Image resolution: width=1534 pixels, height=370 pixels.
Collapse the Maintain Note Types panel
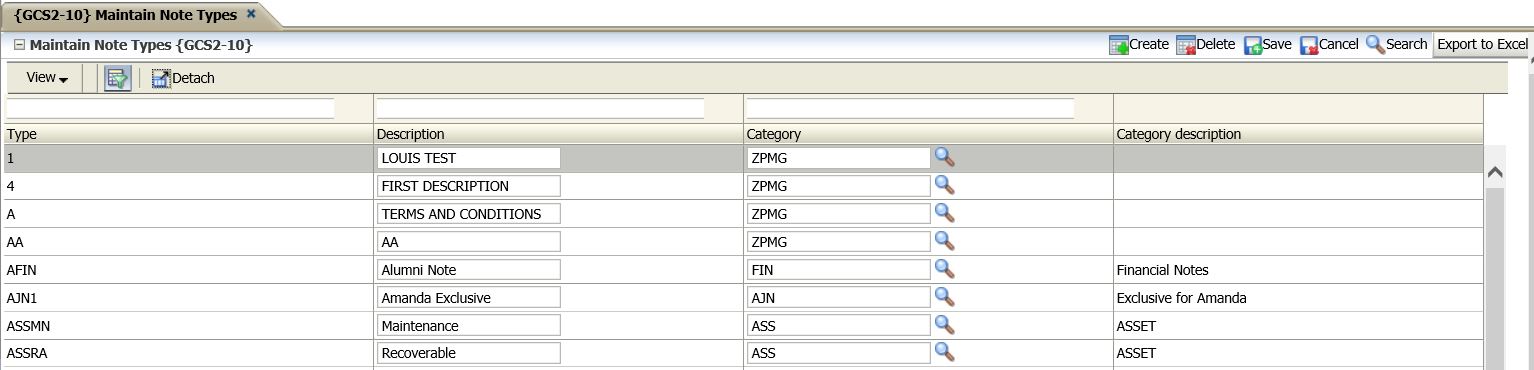pyautogui.click(x=19, y=45)
